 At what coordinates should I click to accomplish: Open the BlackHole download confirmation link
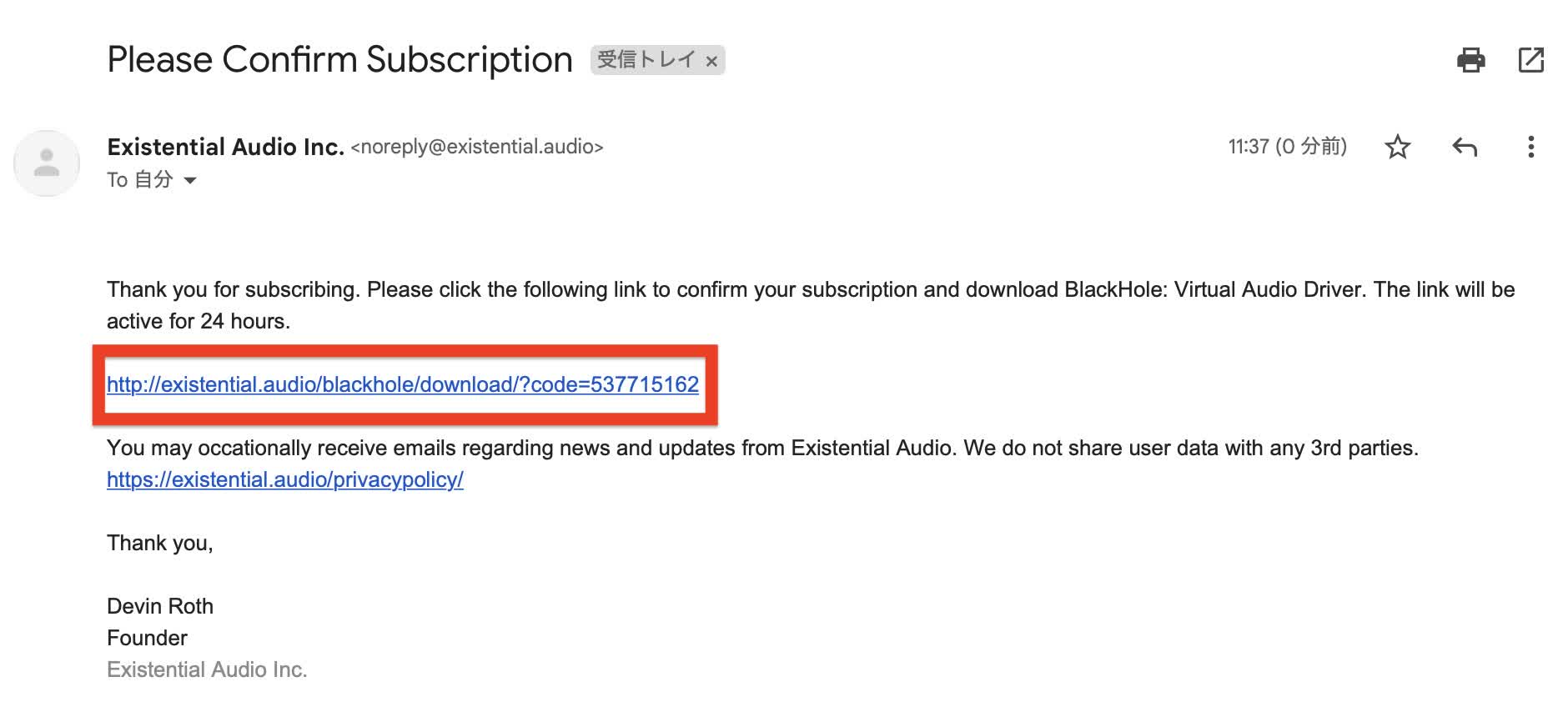coord(403,384)
